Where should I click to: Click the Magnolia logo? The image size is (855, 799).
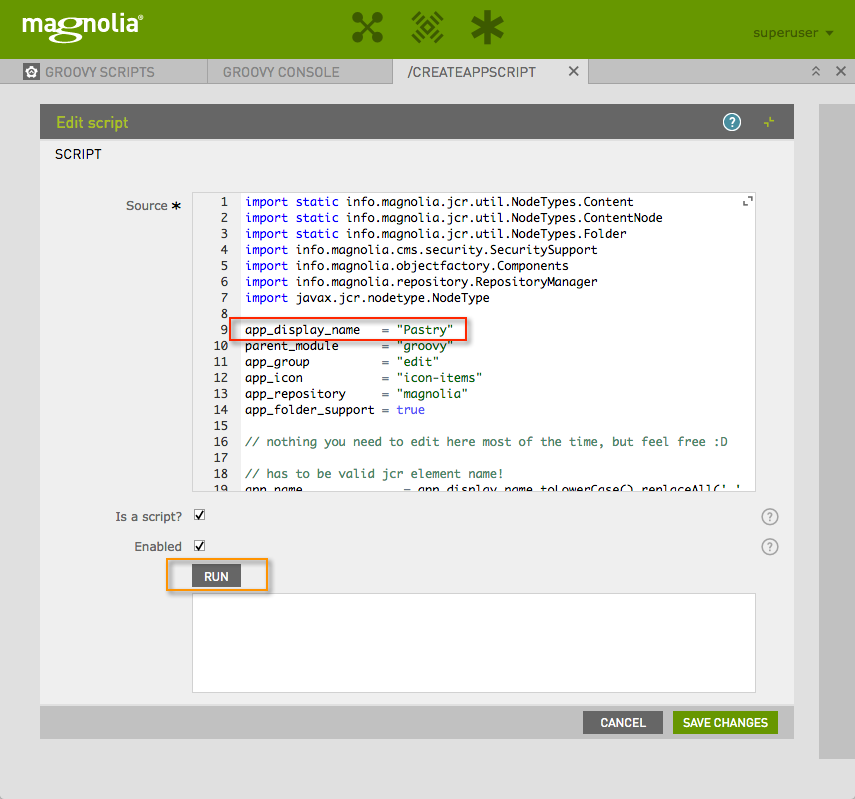(81, 28)
